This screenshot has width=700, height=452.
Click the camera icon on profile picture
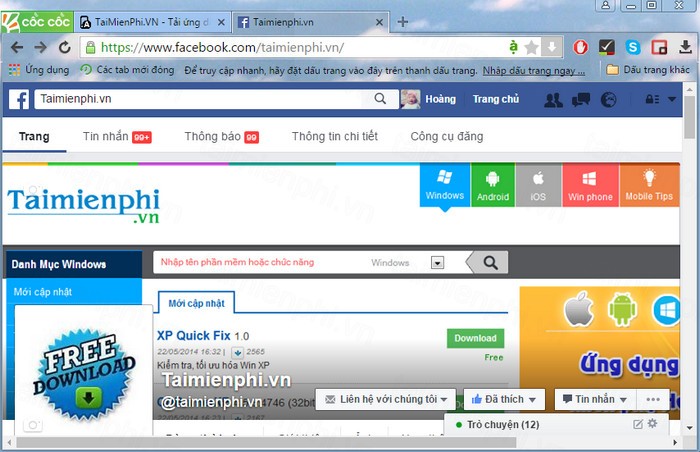(x=33, y=425)
